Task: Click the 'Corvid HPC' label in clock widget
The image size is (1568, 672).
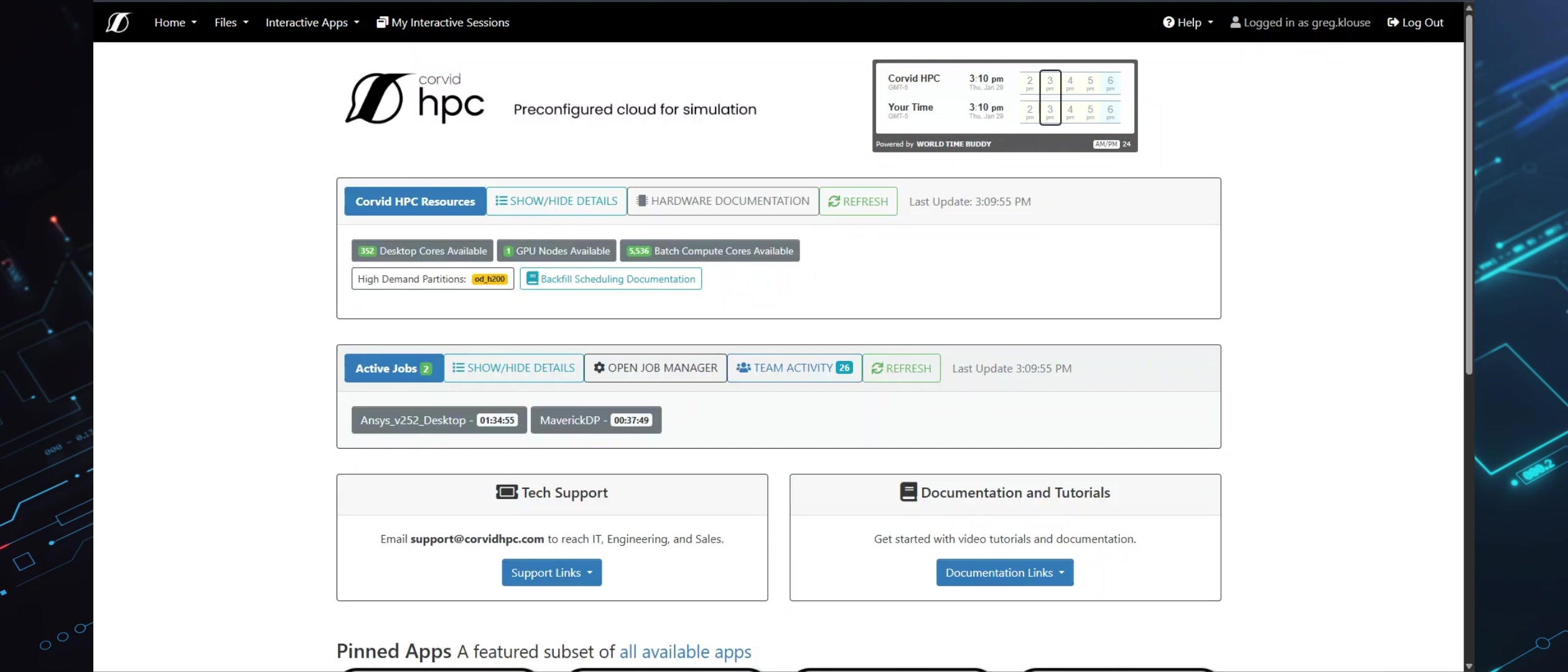Action: [x=914, y=78]
